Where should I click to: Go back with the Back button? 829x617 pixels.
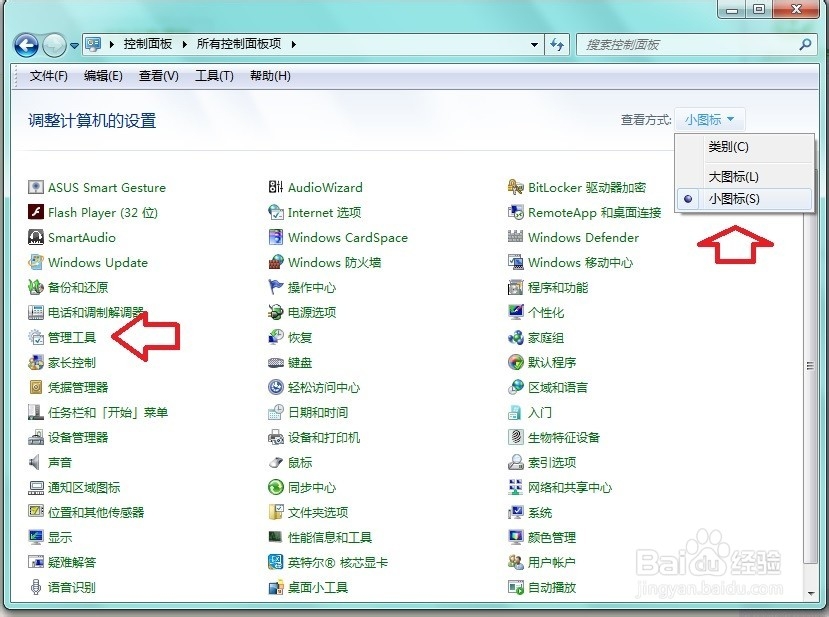26,45
